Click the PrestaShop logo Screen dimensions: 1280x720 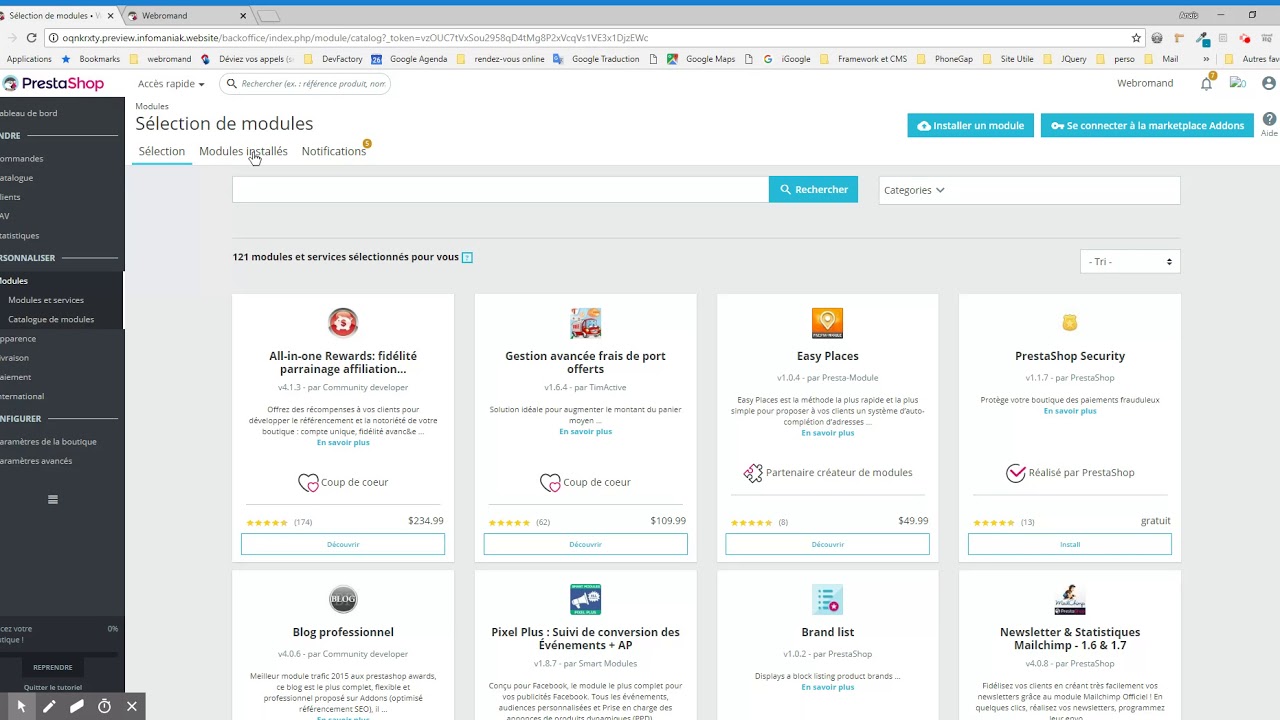click(53, 84)
